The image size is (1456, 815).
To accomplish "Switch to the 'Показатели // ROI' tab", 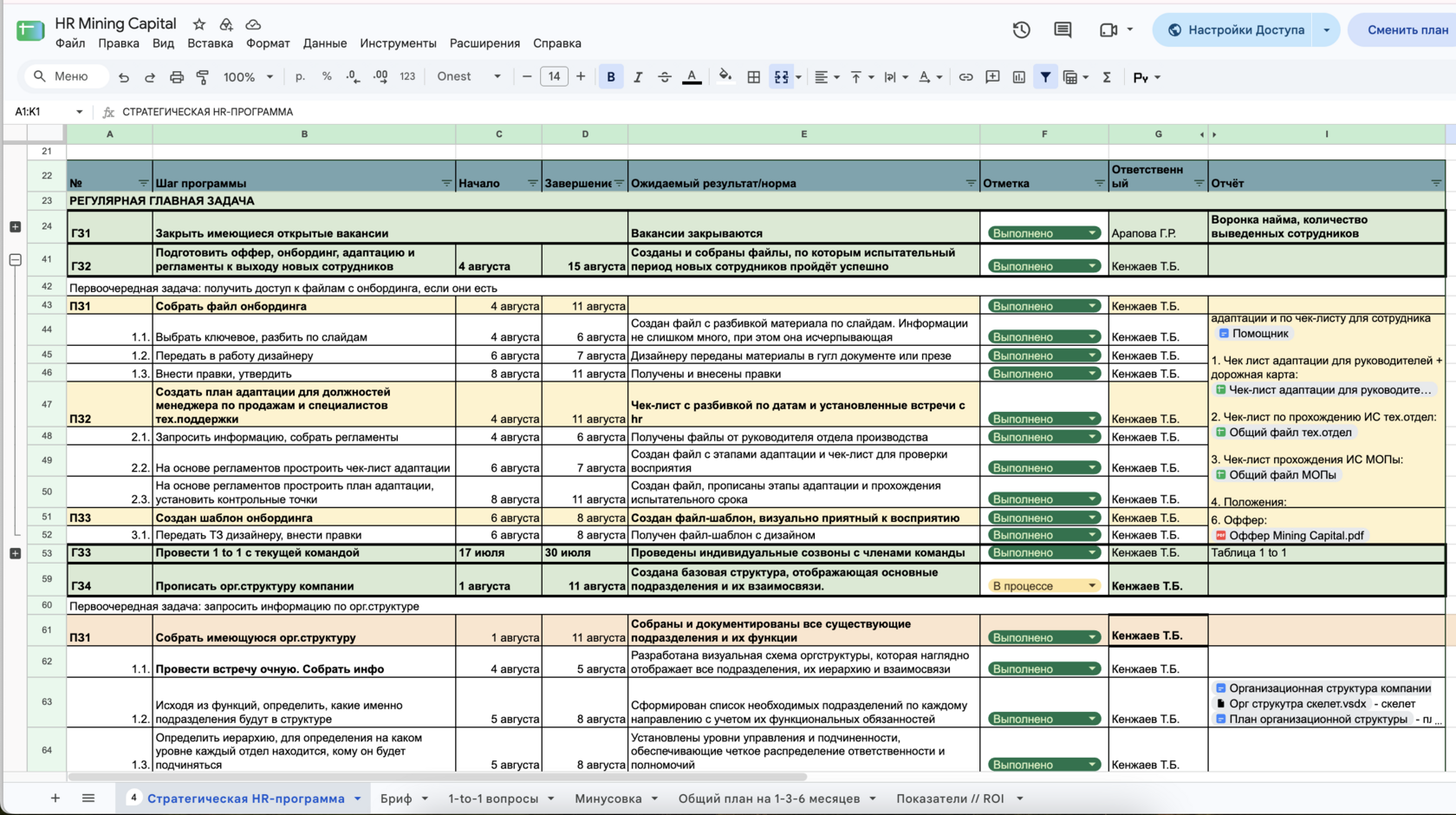I will [950, 799].
